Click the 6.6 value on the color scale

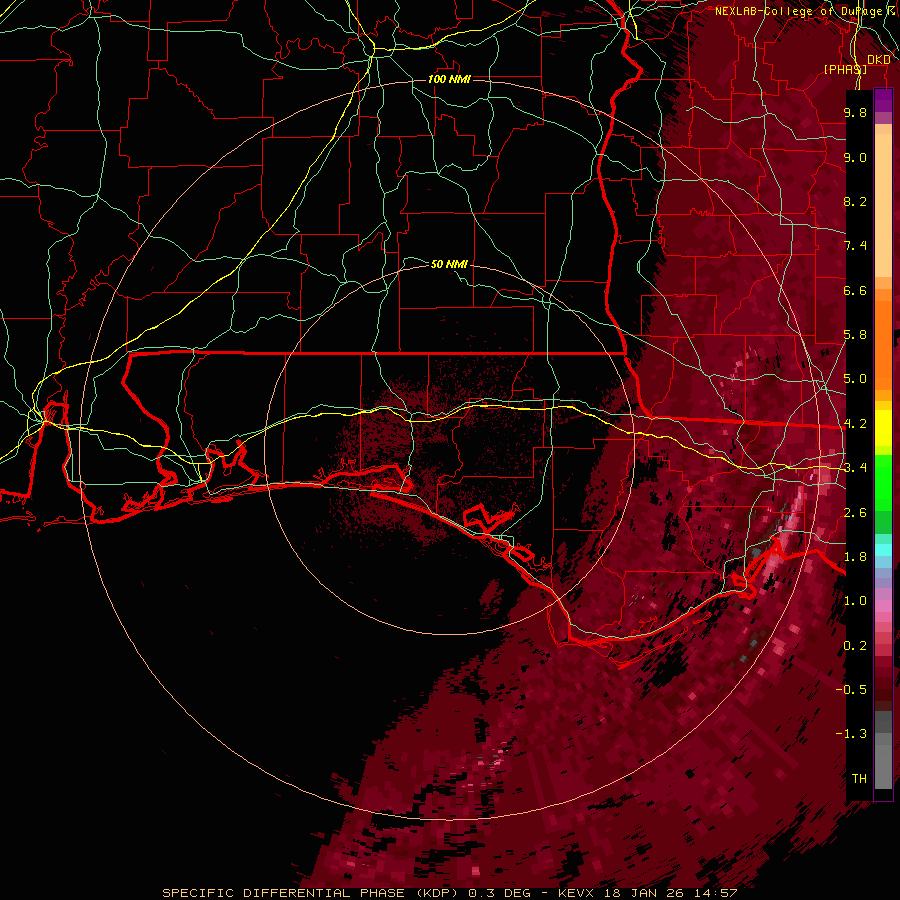[855, 290]
